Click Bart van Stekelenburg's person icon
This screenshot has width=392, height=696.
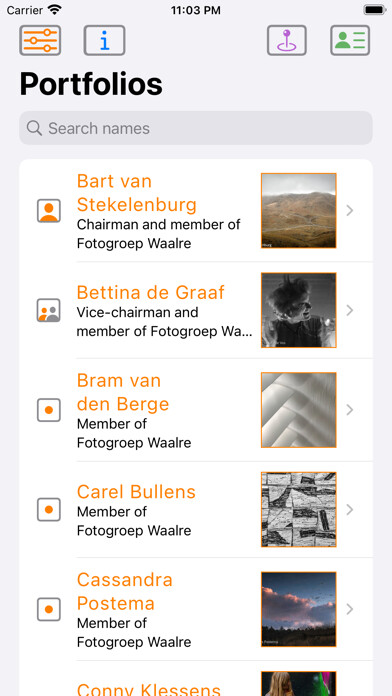(49, 210)
